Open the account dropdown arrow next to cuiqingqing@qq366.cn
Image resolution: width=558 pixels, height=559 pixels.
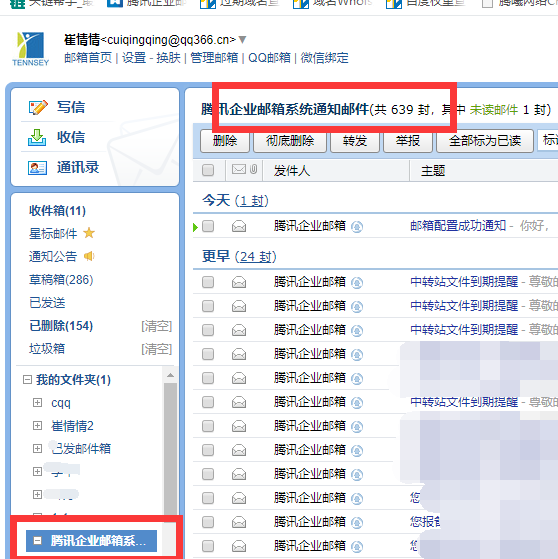click(242, 40)
